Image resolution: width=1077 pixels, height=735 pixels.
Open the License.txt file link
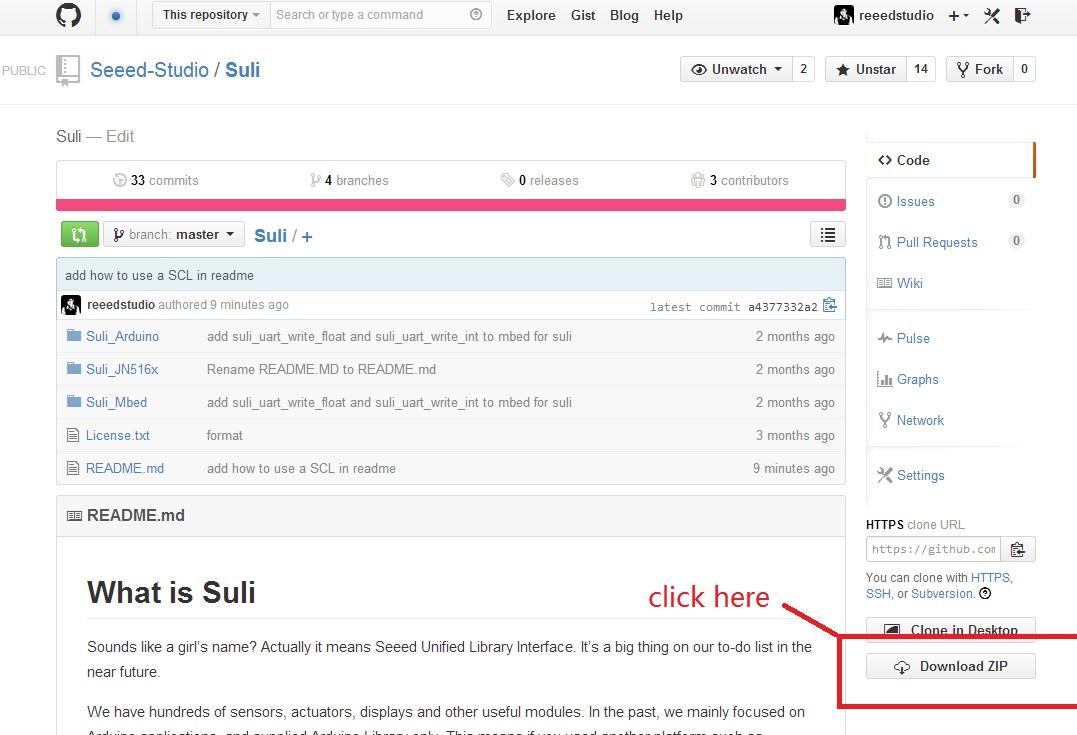coord(117,435)
